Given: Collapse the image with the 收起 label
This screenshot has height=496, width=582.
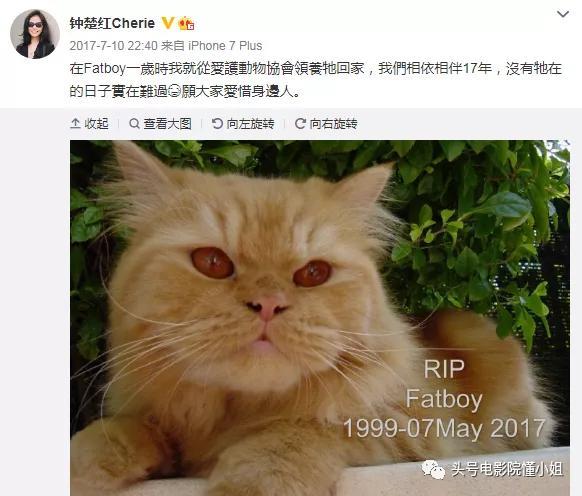Looking at the screenshot, I should 97,123.
